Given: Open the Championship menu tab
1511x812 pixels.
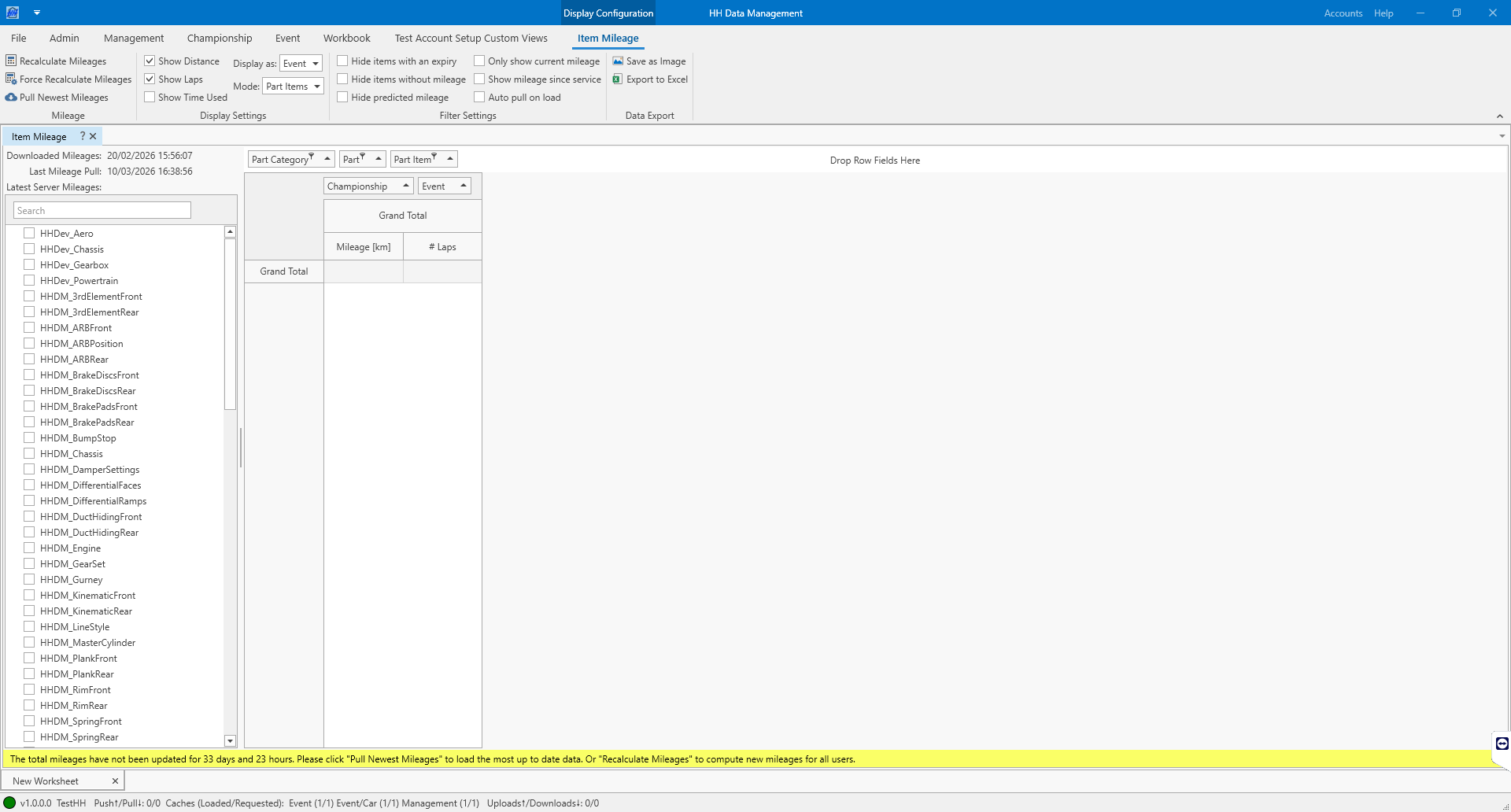Looking at the screenshot, I should (x=220, y=38).
